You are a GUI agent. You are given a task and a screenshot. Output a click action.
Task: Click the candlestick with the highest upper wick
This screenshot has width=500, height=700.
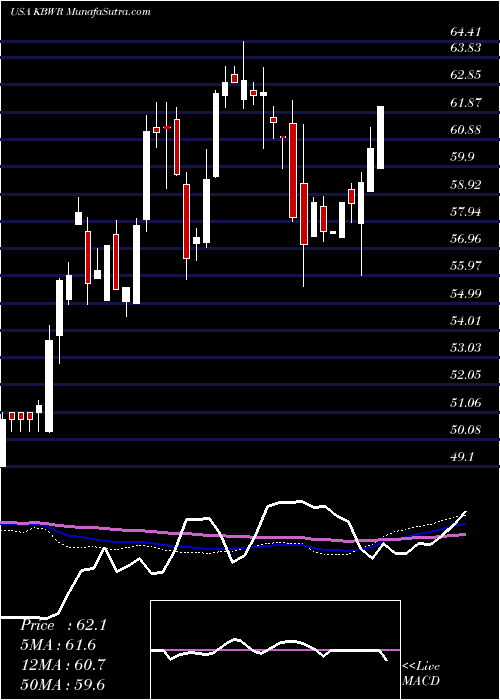click(244, 75)
